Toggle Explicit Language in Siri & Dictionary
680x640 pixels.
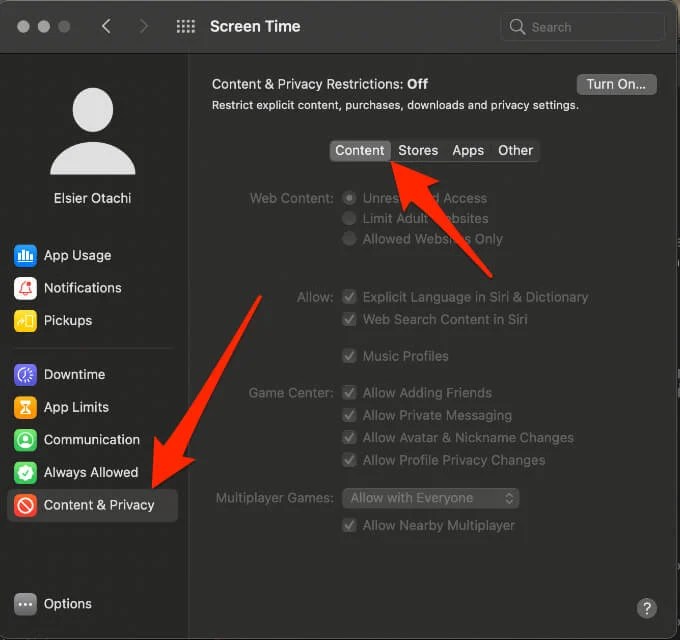coord(349,297)
